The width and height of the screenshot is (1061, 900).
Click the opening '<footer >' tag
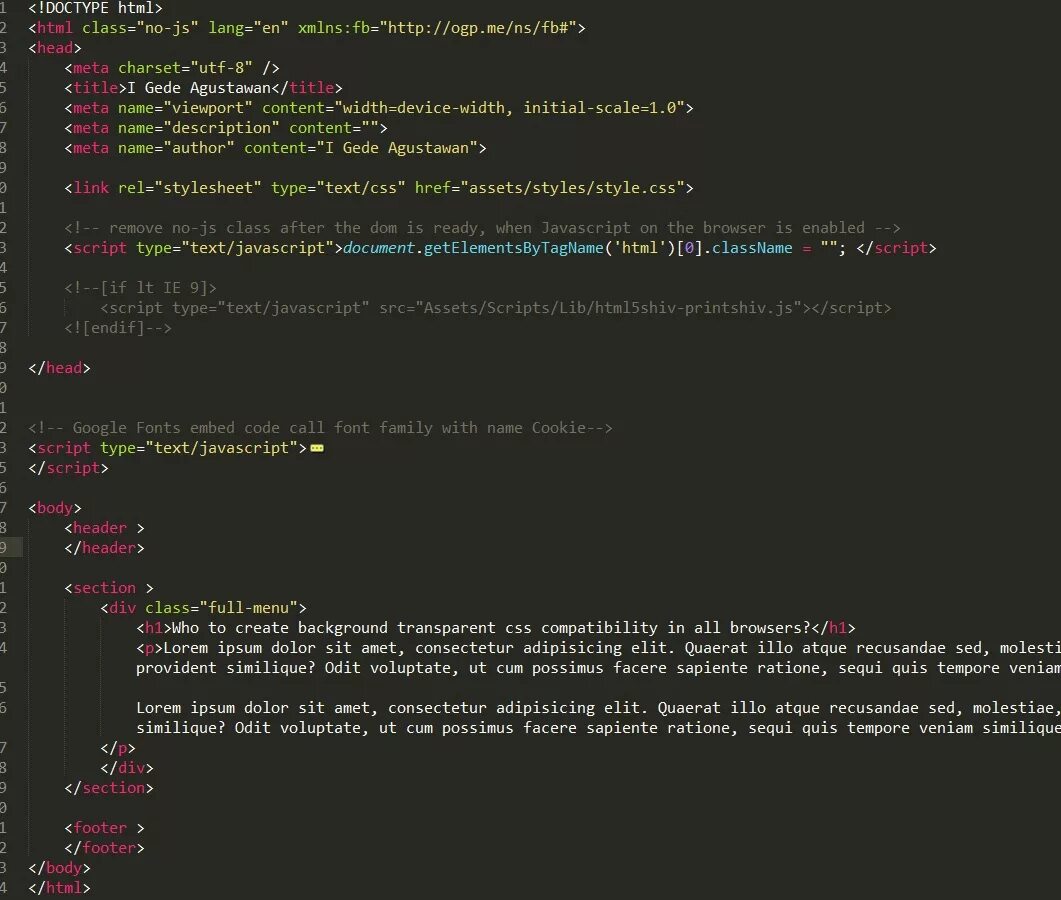[x=105, y=828]
